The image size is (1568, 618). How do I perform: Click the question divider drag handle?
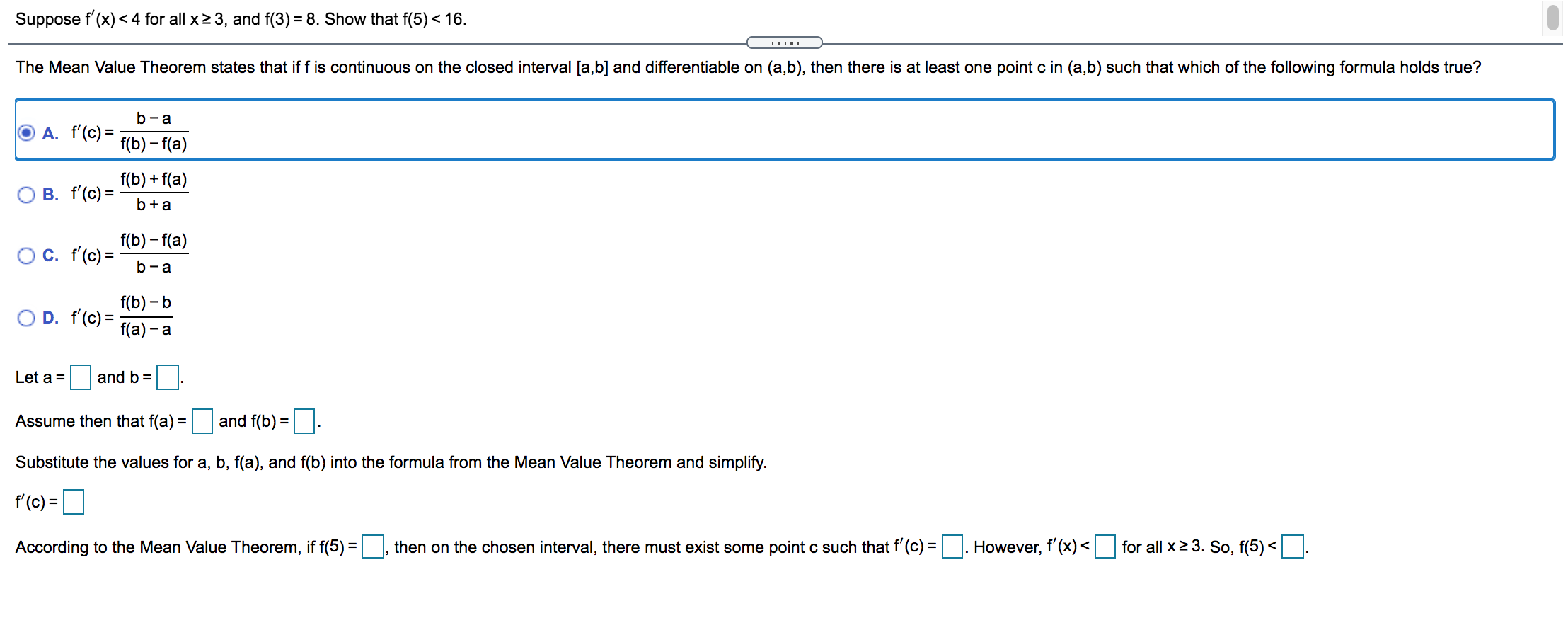[x=784, y=42]
